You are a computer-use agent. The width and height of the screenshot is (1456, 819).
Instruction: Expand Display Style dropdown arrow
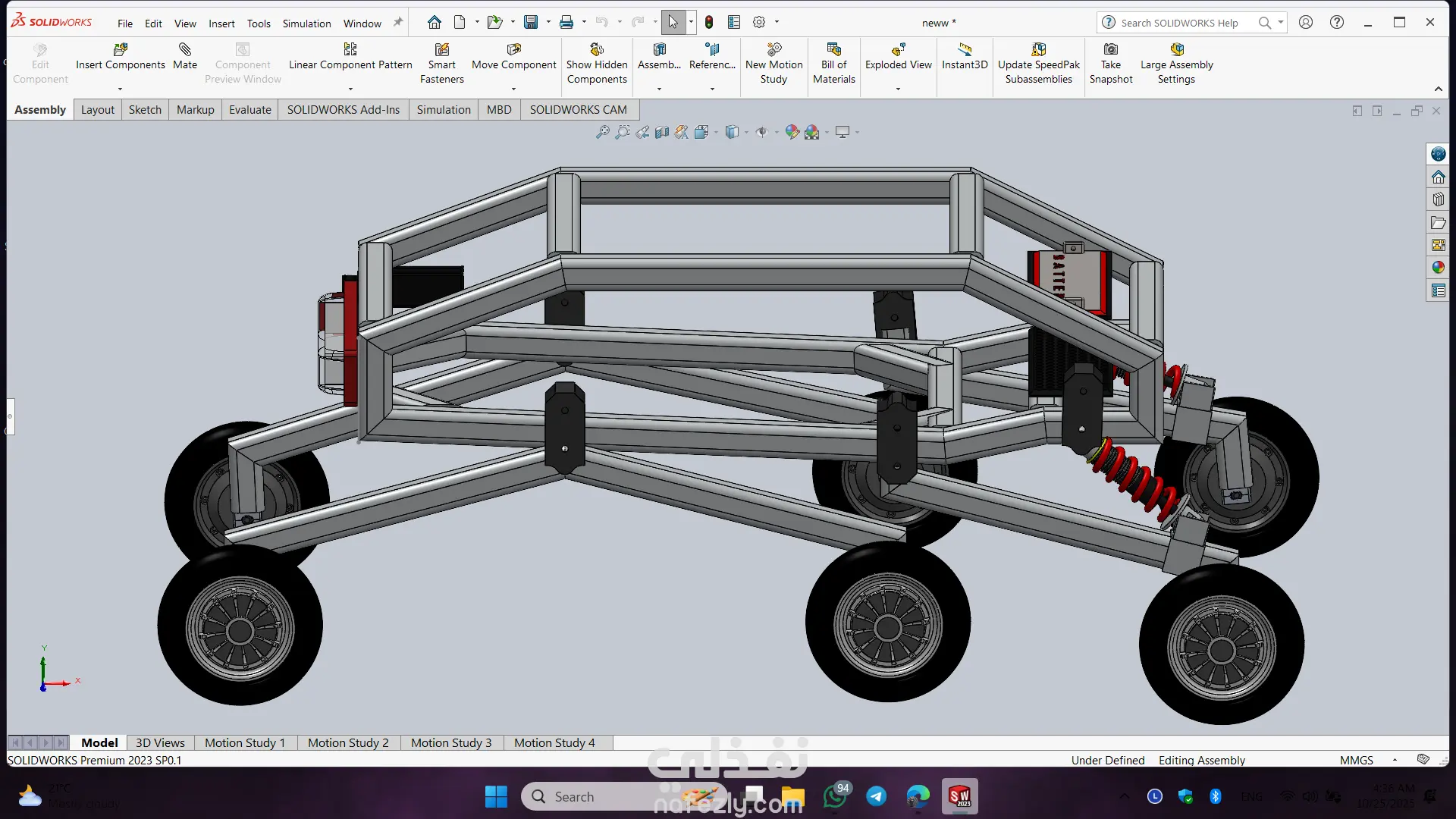[746, 133]
